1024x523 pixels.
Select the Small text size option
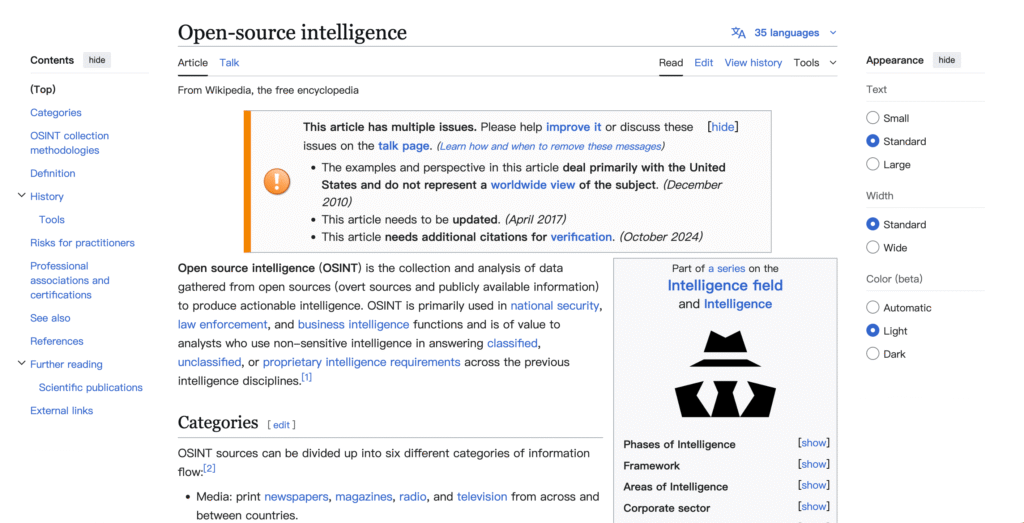[873, 118]
